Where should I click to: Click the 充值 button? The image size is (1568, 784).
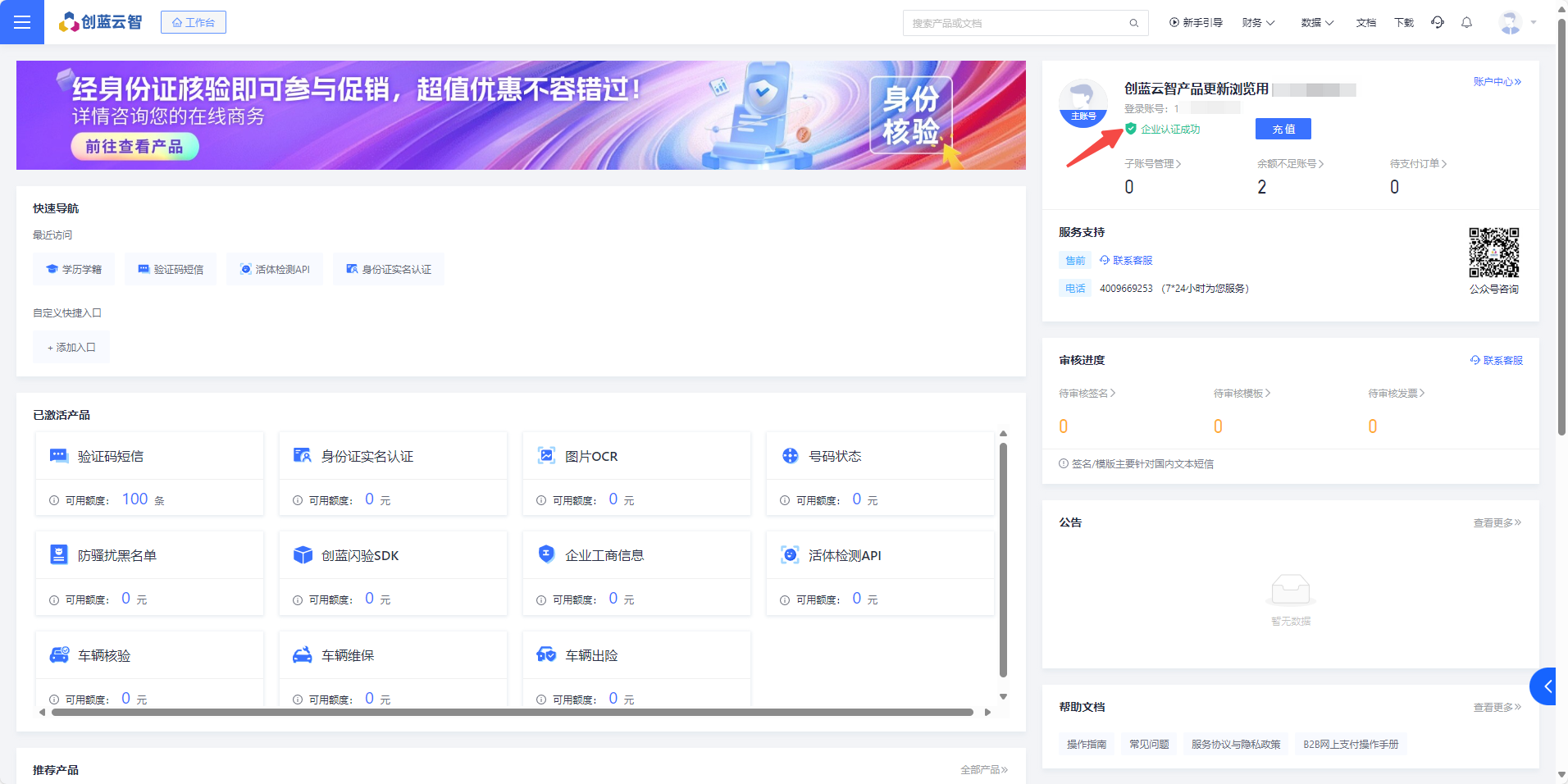pyautogui.click(x=1283, y=129)
